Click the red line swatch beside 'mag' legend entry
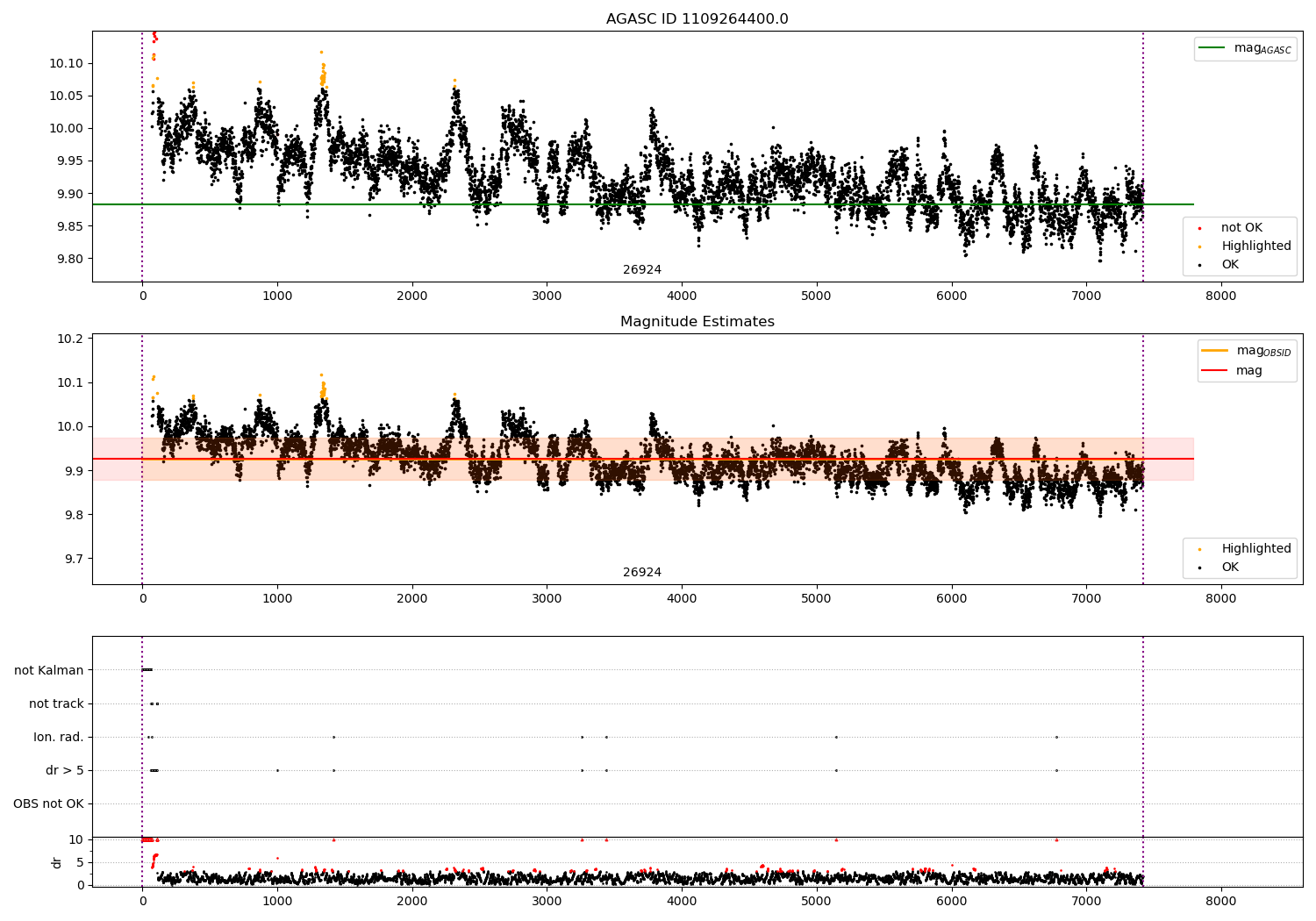This screenshot has height=921, width=1316. pos(1215,371)
